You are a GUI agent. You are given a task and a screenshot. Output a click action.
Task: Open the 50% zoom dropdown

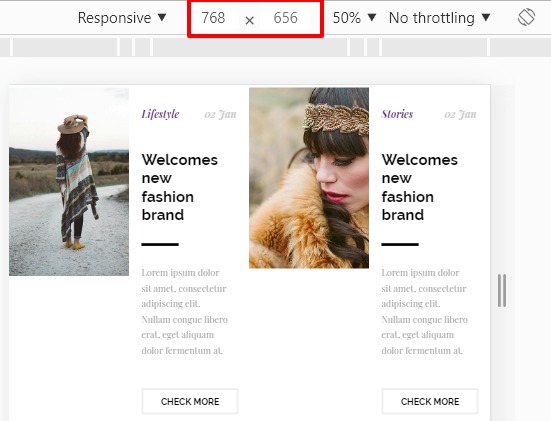click(354, 18)
